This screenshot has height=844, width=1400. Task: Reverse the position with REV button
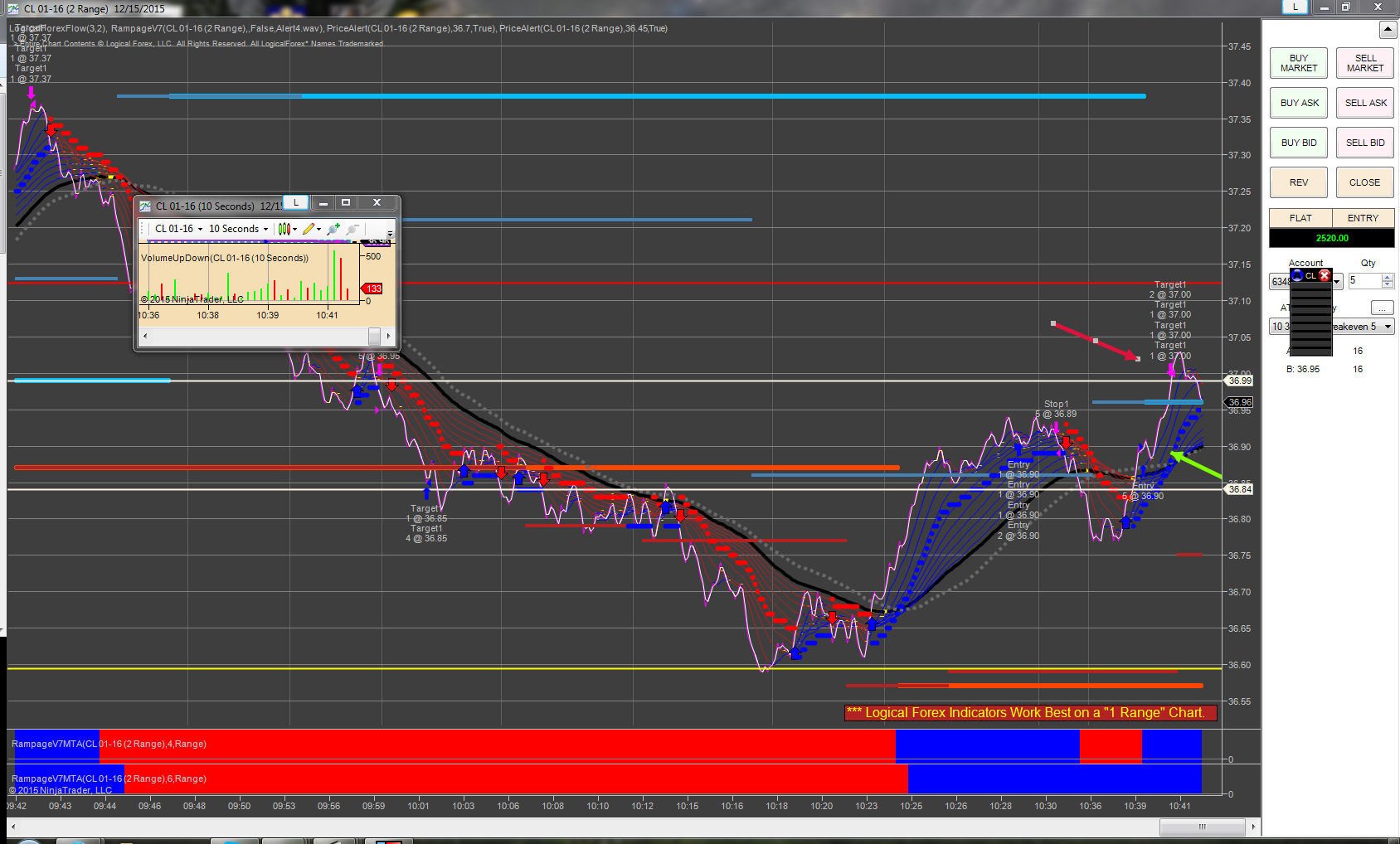tap(1299, 182)
